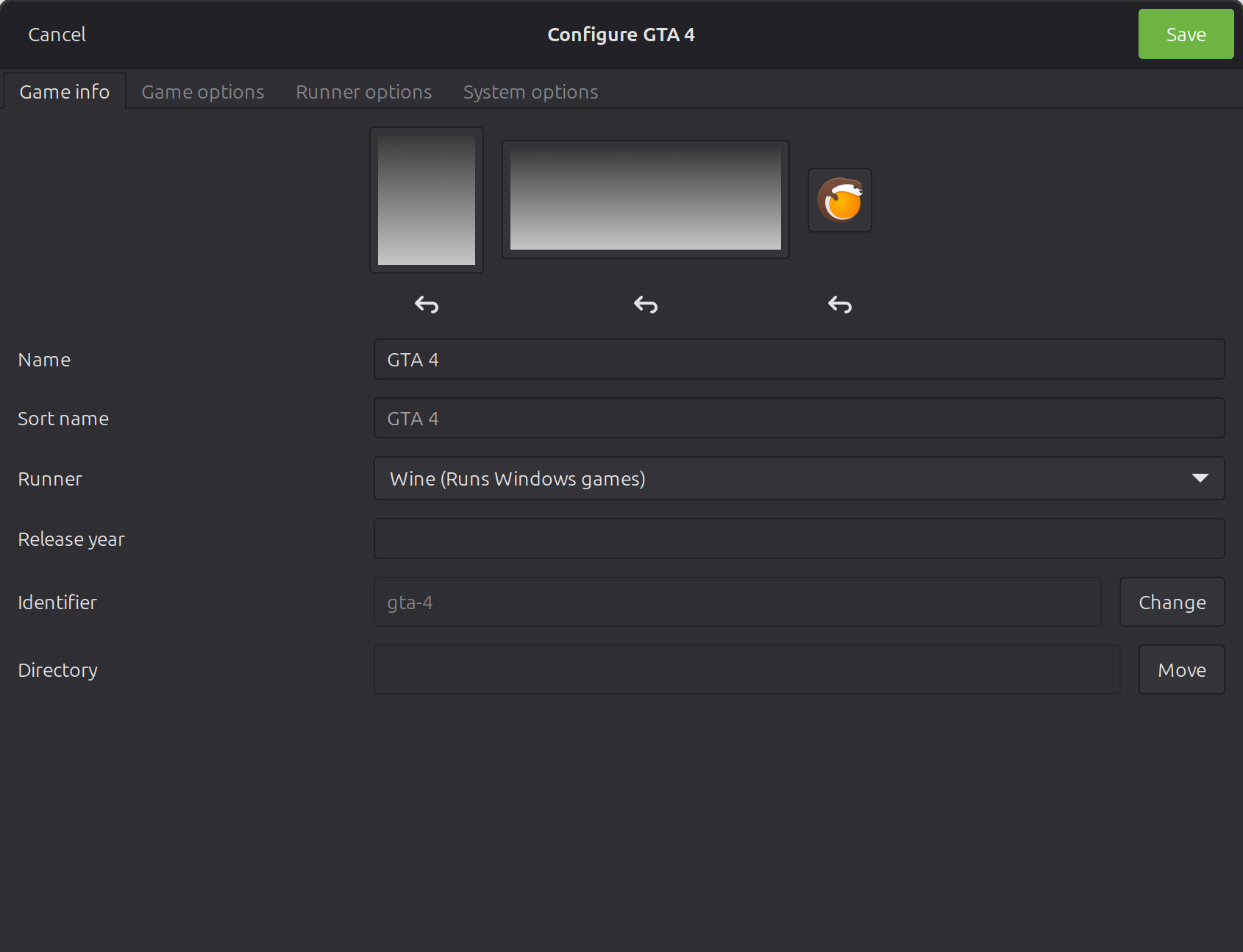Reset the banner image with the undo arrow
The image size is (1243, 952).
(646, 305)
